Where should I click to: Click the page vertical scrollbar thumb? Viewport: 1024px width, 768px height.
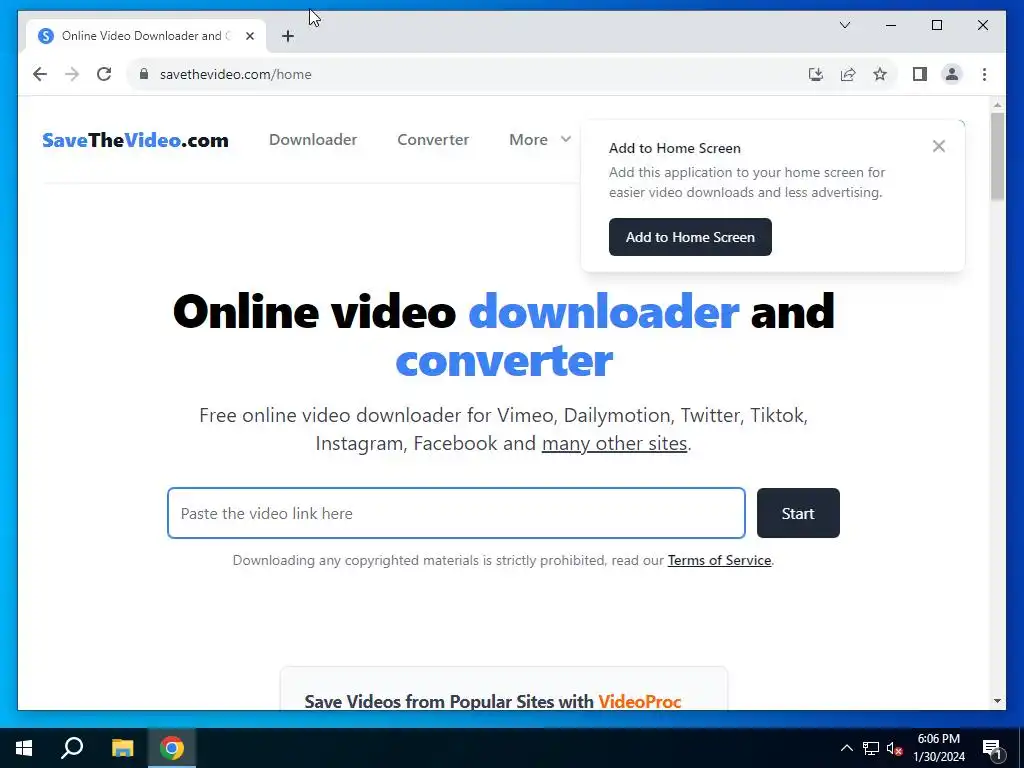pos(997,157)
